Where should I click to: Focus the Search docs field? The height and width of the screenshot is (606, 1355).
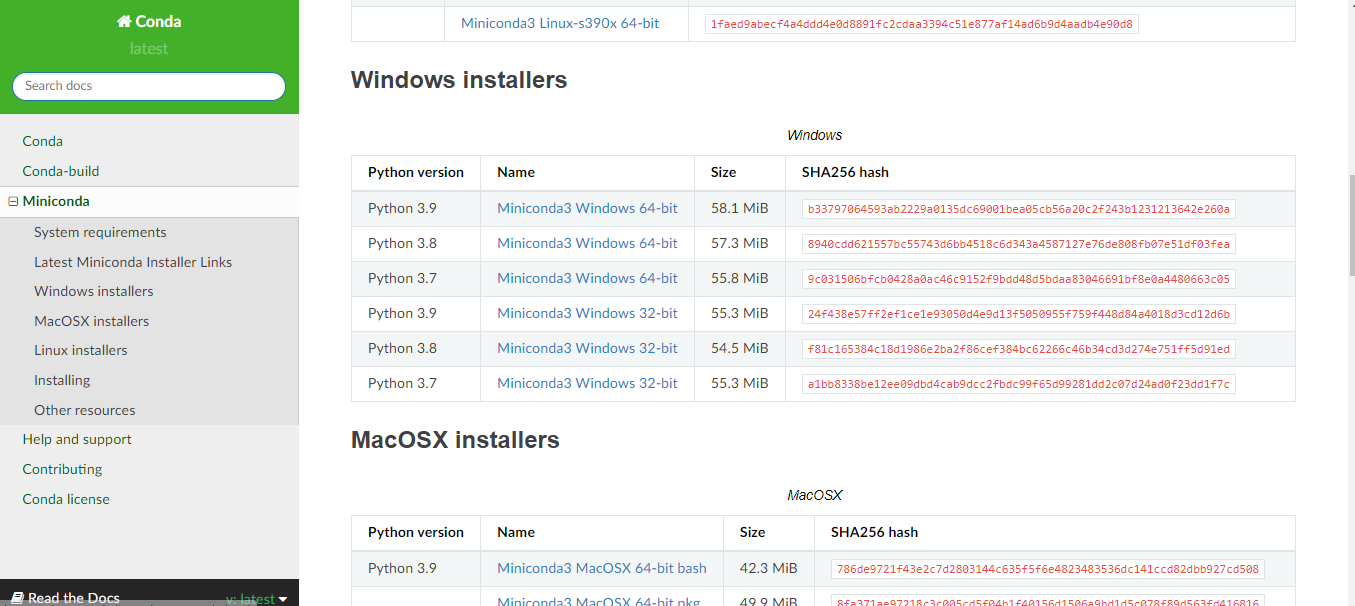pos(149,86)
